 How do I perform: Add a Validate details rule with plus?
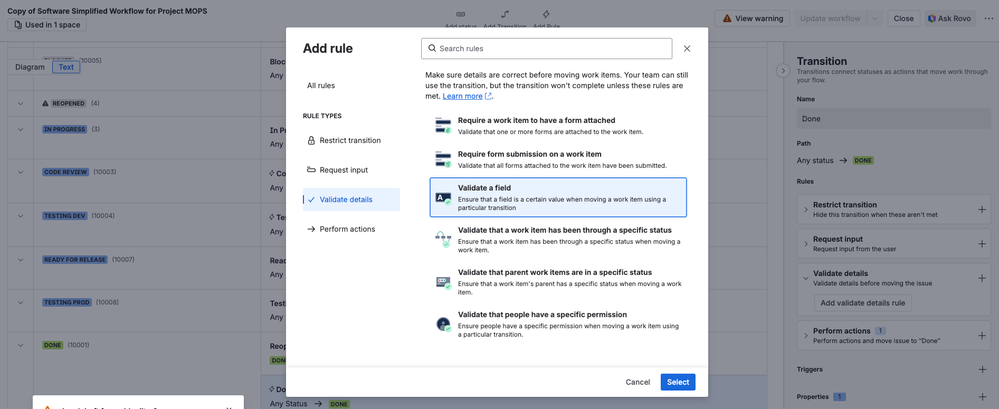(x=981, y=278)
